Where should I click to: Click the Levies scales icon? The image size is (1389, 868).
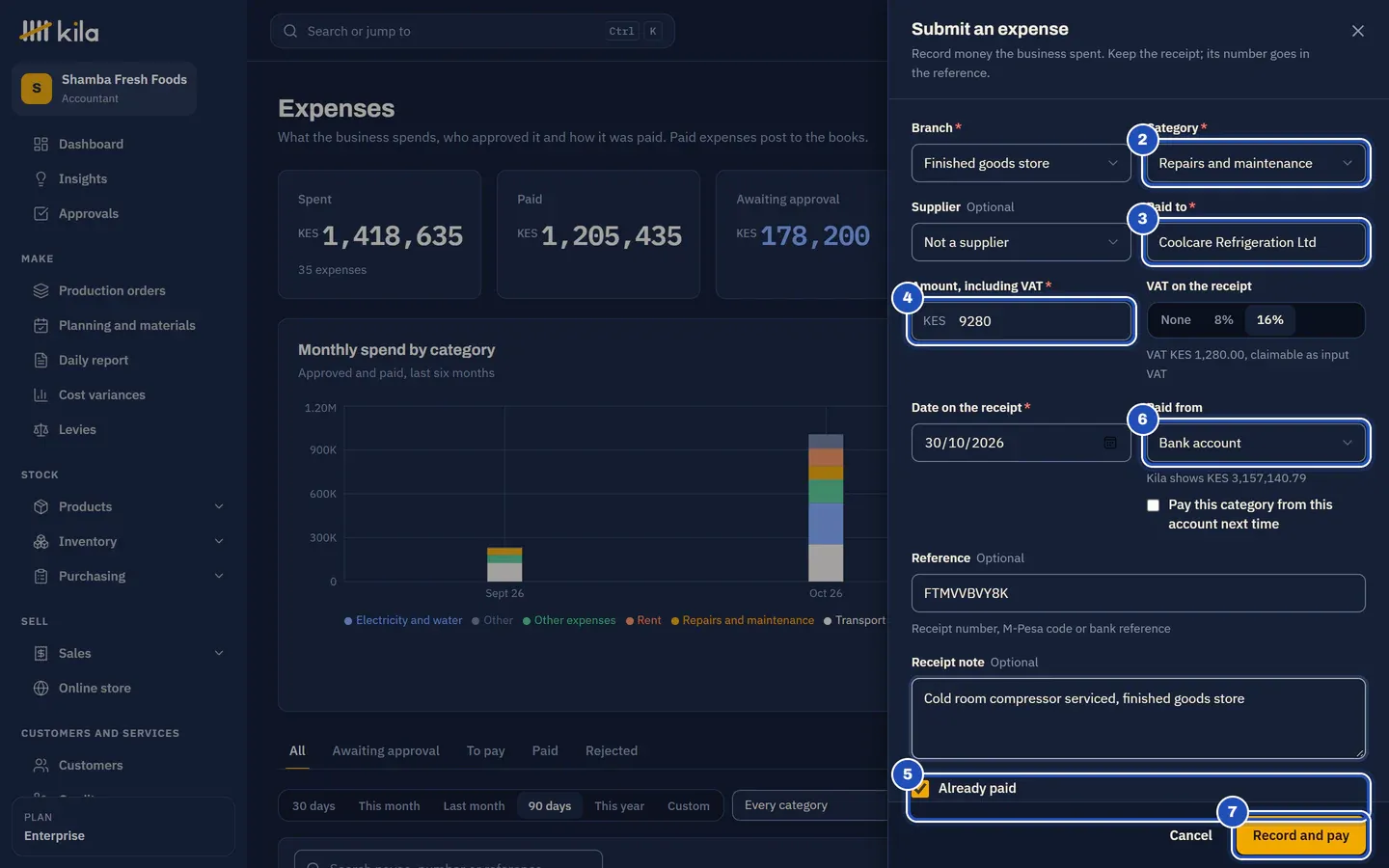tap(41, 429)
